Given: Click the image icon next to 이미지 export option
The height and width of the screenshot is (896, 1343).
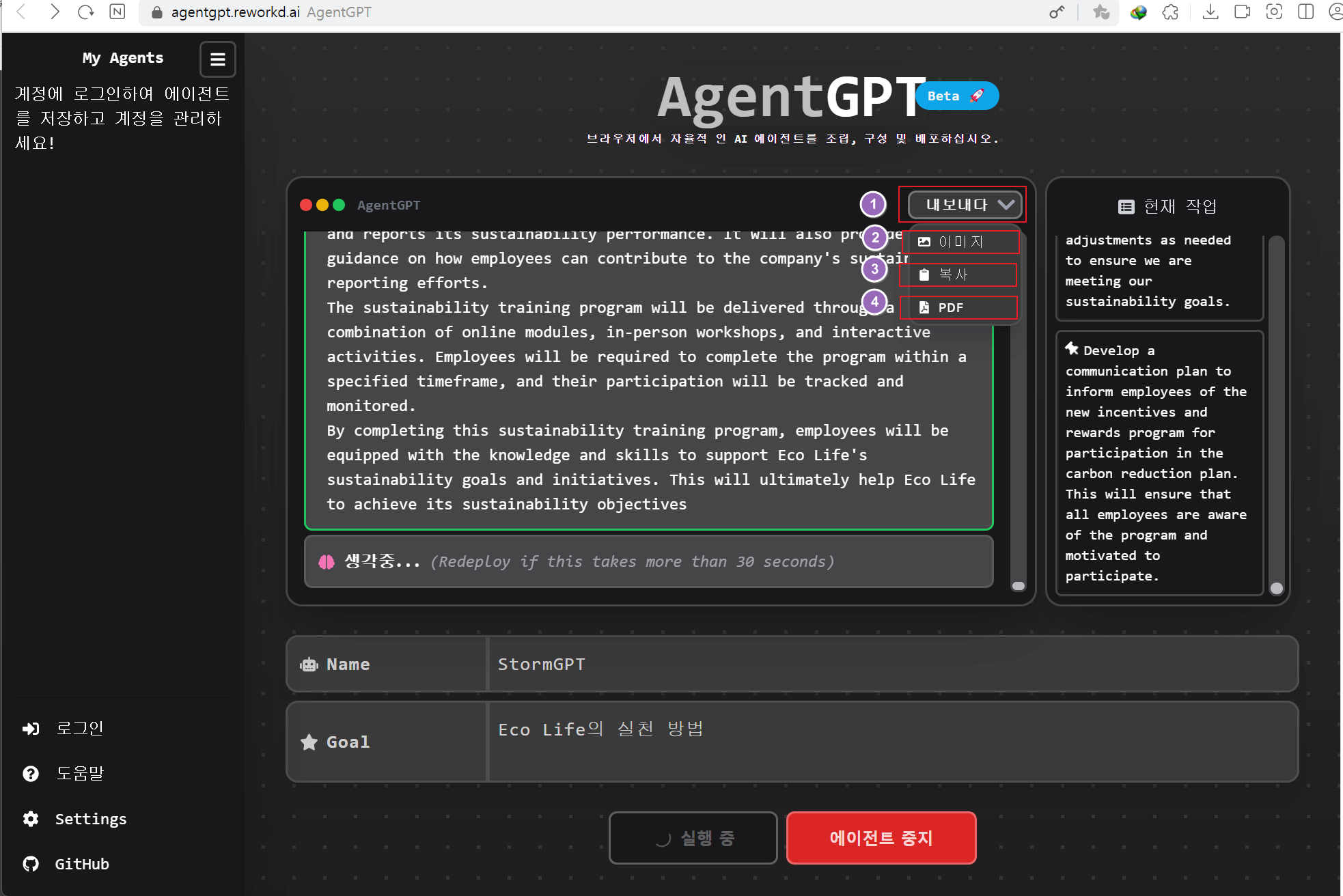Looking at the screenshot, I should [x=924, y=241].
